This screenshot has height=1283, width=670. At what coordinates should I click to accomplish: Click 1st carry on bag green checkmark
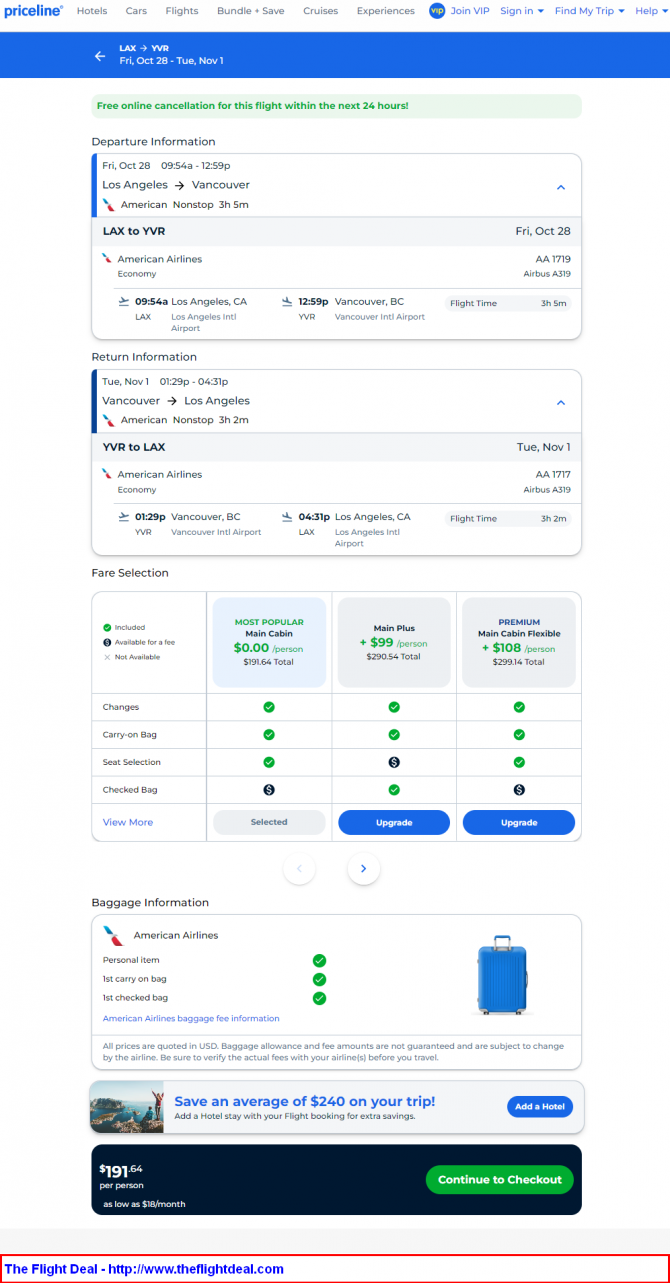pos(320,979)
